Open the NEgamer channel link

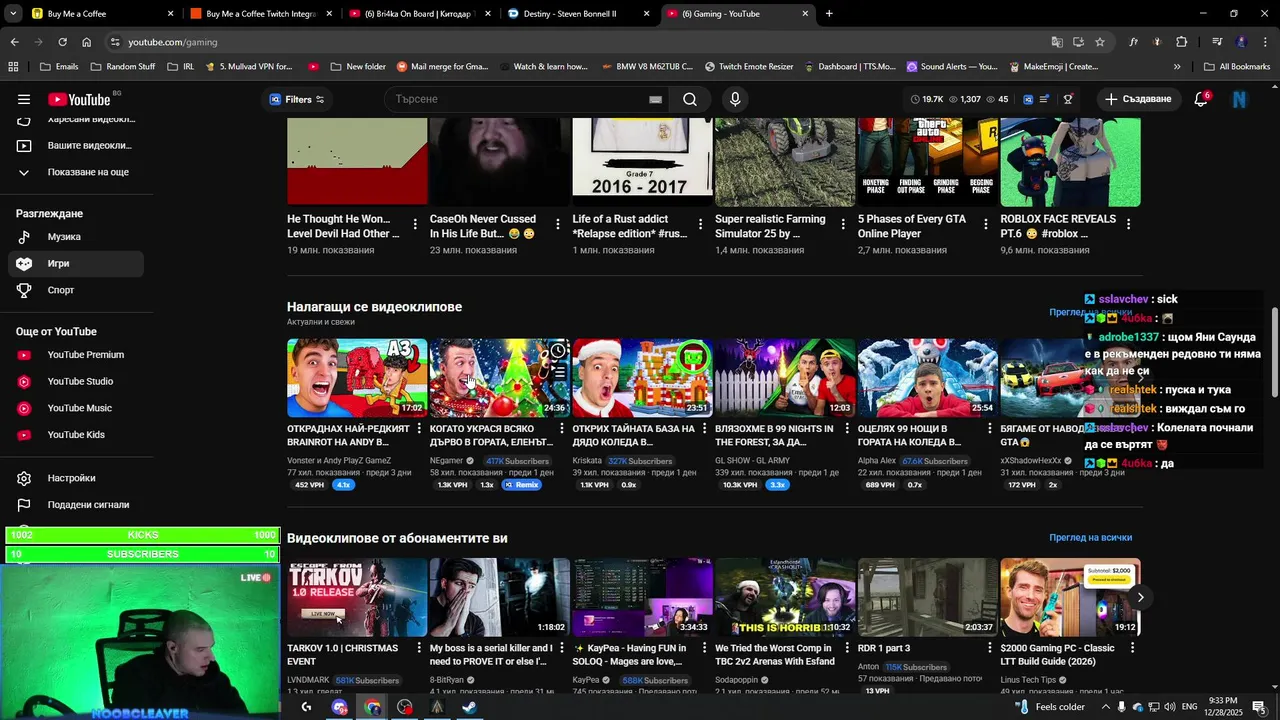pos(447,461)
